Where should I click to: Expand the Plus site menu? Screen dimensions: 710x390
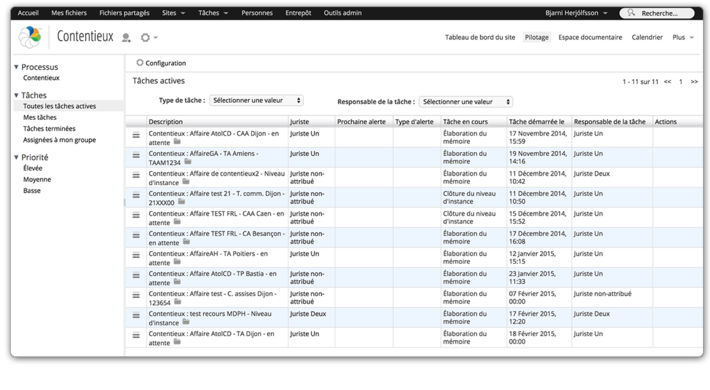(683, 37)
